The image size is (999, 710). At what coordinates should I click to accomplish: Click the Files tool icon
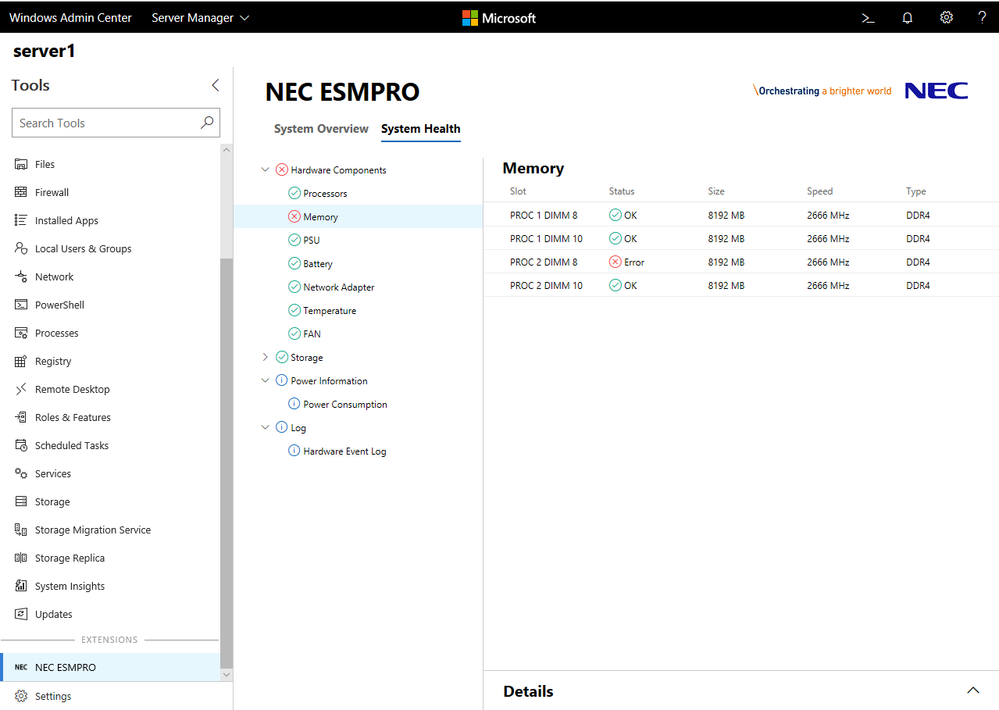(21, 164)
